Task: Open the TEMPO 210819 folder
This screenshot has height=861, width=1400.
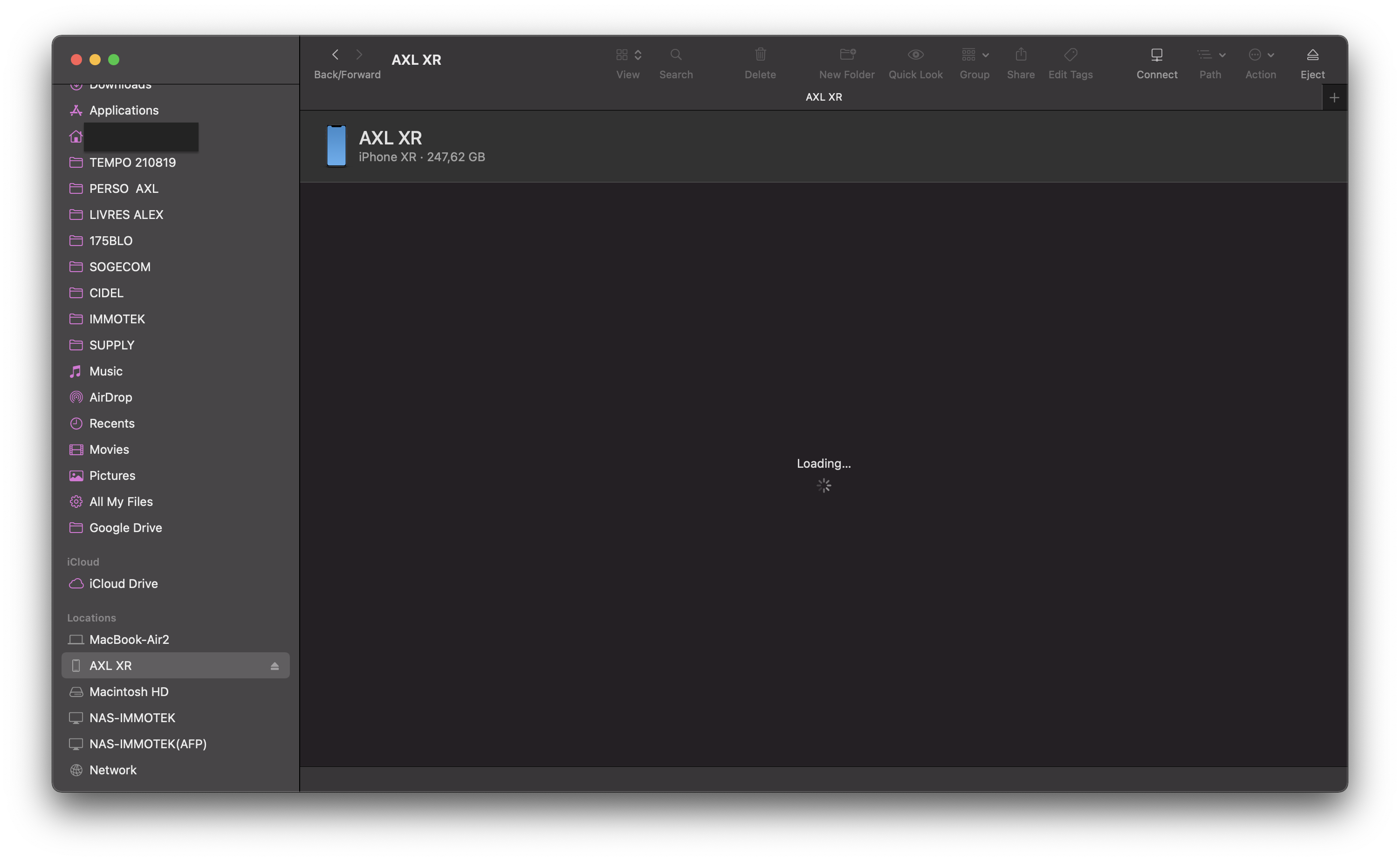Action: [132, 162]
